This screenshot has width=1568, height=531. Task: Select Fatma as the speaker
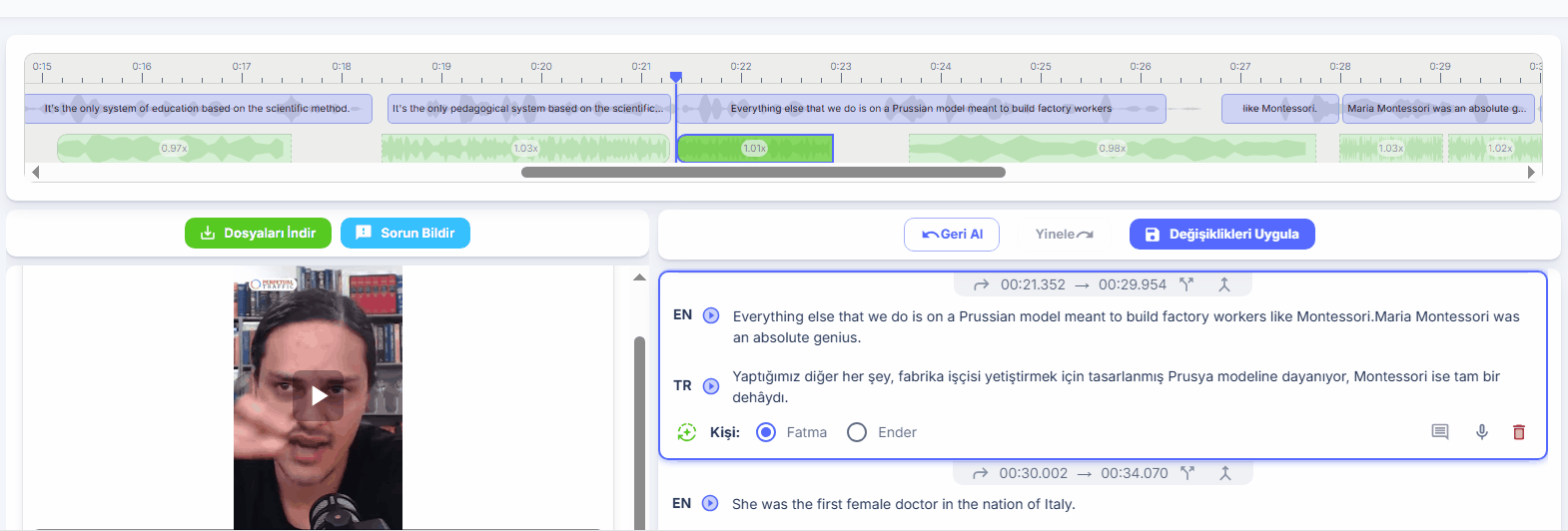pos(766,432)
